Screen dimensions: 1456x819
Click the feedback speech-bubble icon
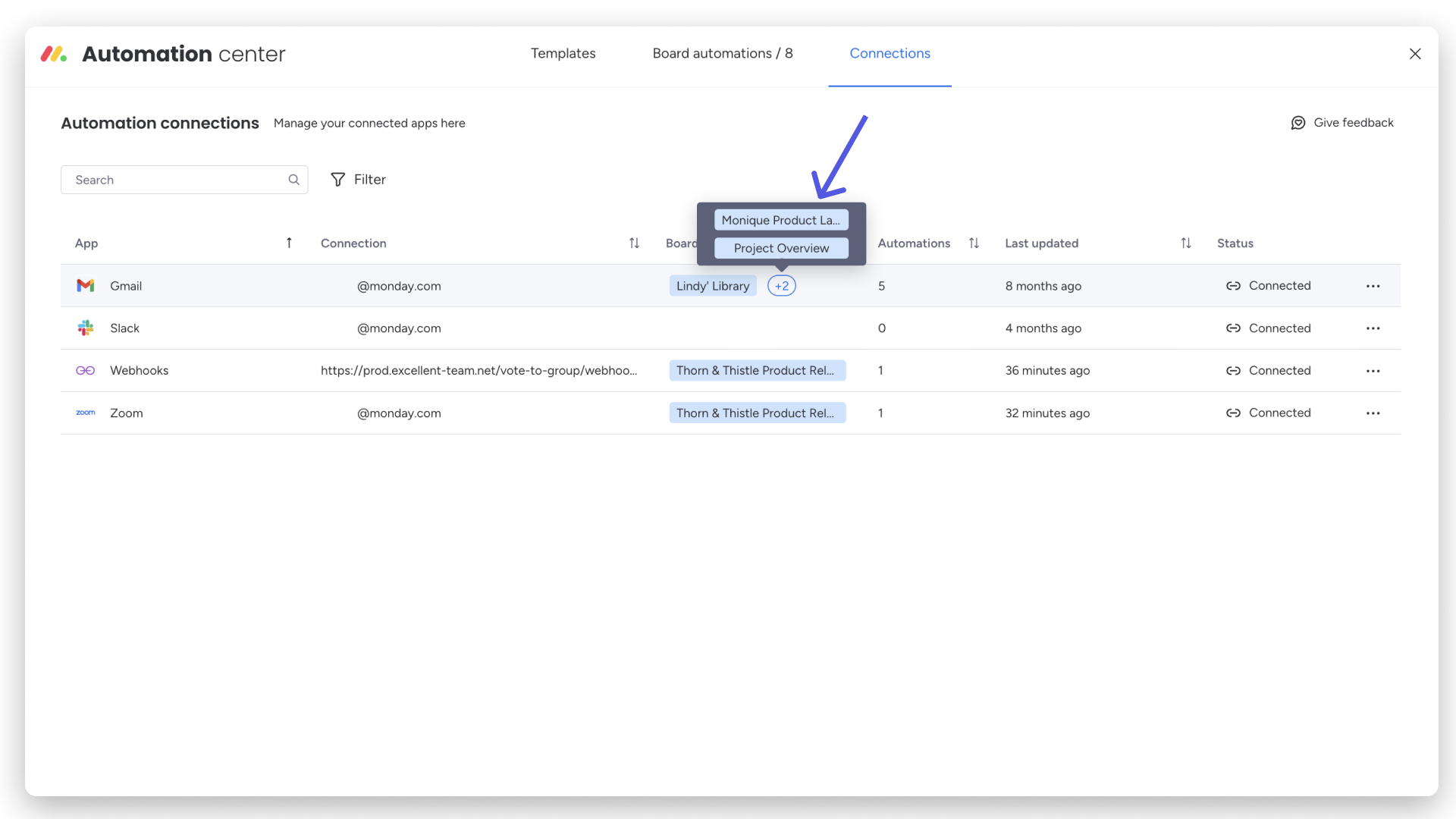coord(1298,122)
